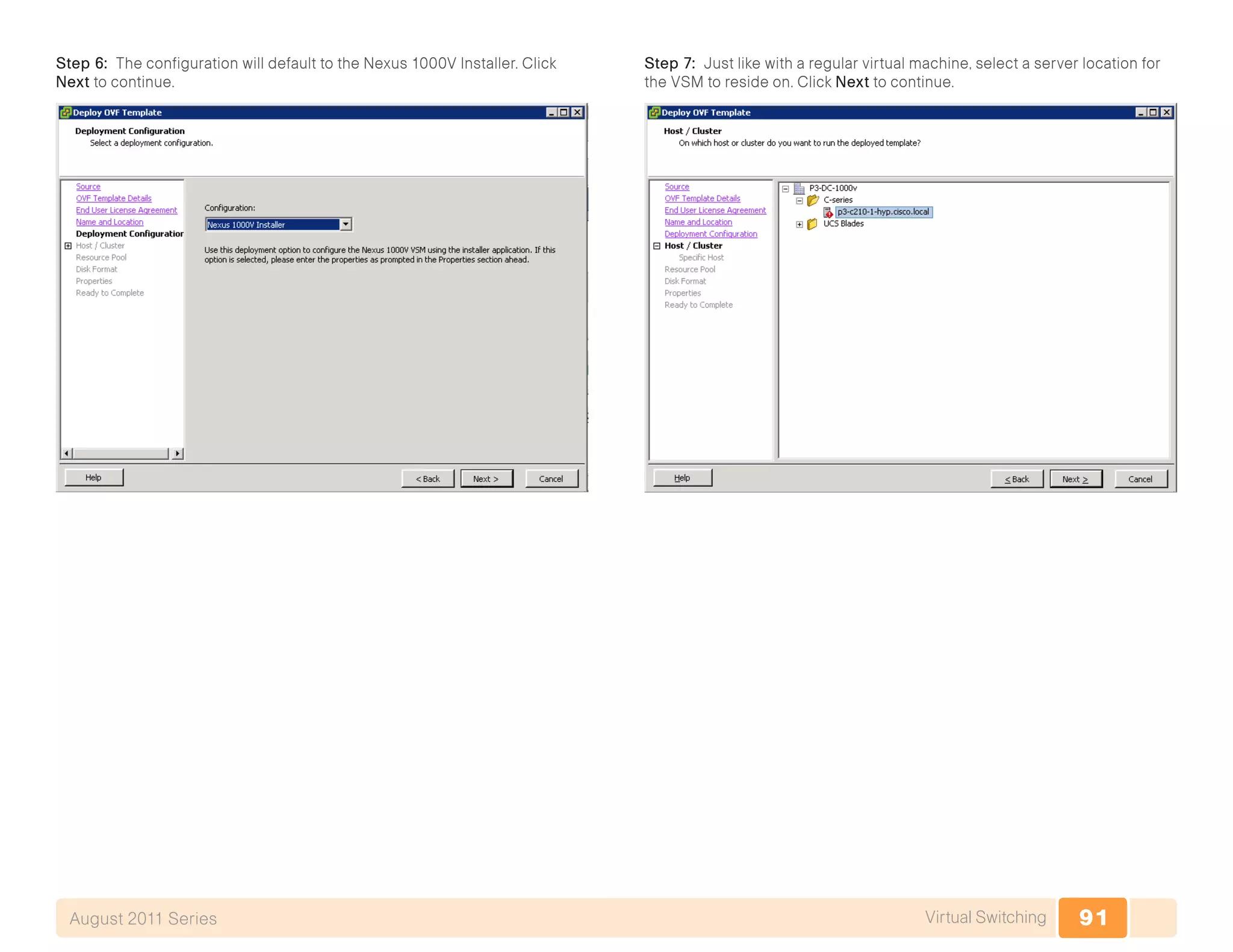Collapse the C-series folder node
The width and height of the screenshot is (1233, 952).
[800, 201]
